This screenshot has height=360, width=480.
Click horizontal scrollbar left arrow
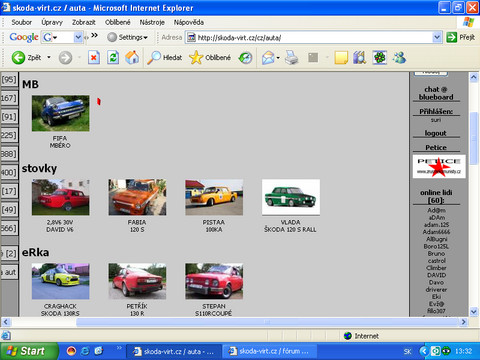coord(5,322)
